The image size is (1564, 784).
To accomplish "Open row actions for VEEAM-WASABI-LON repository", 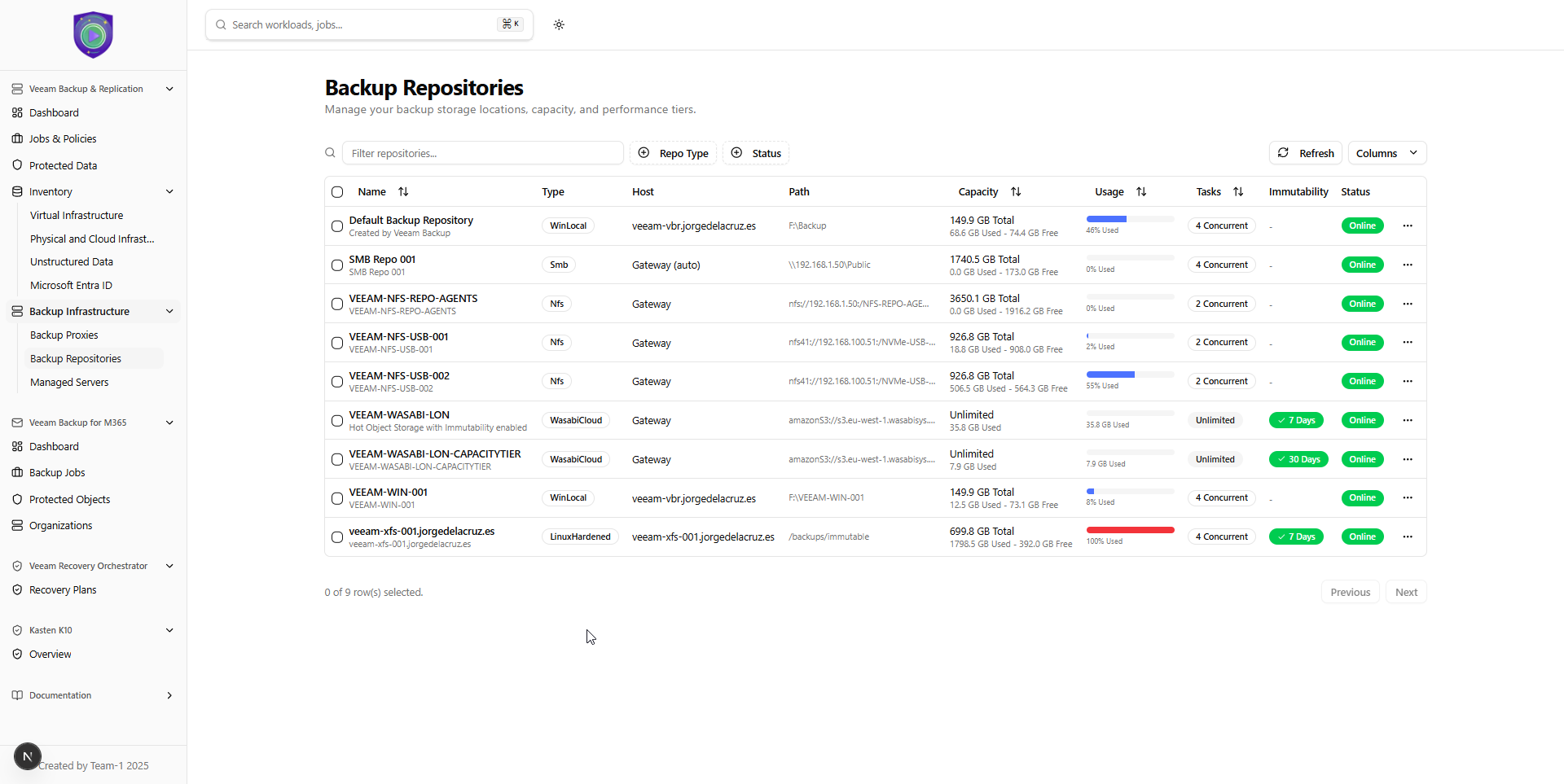I will click(x=1407, y=420).
